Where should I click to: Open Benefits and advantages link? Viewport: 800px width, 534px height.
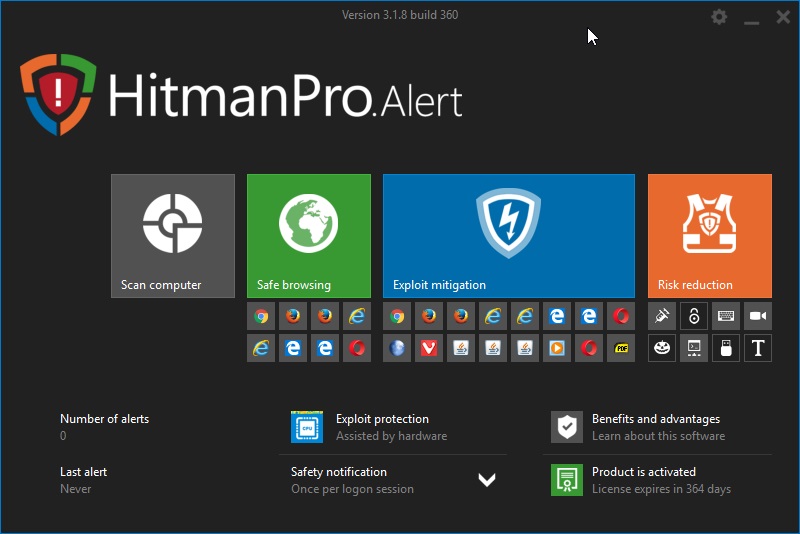[656, 419]
